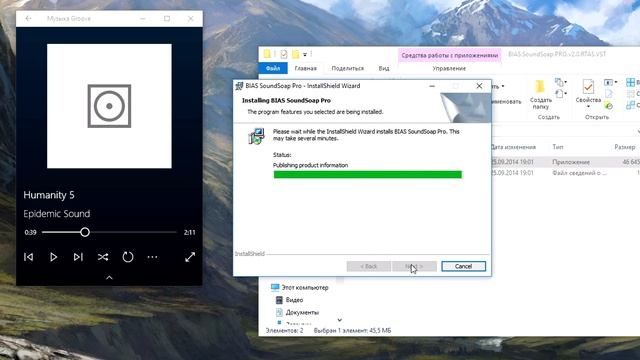Maximize the Groove Music window
Screen dimensions: 640x360
click(x=167, y=18)
